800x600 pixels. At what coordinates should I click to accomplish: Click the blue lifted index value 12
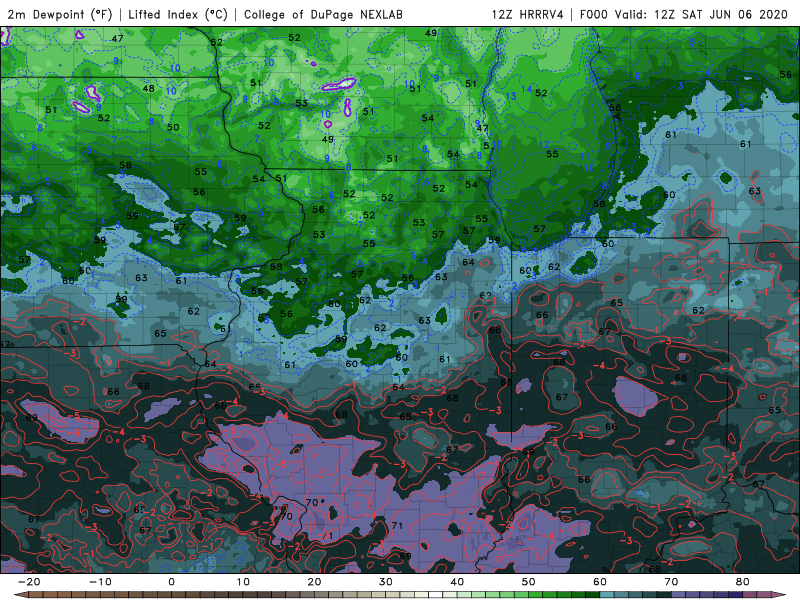click(544, 145)
